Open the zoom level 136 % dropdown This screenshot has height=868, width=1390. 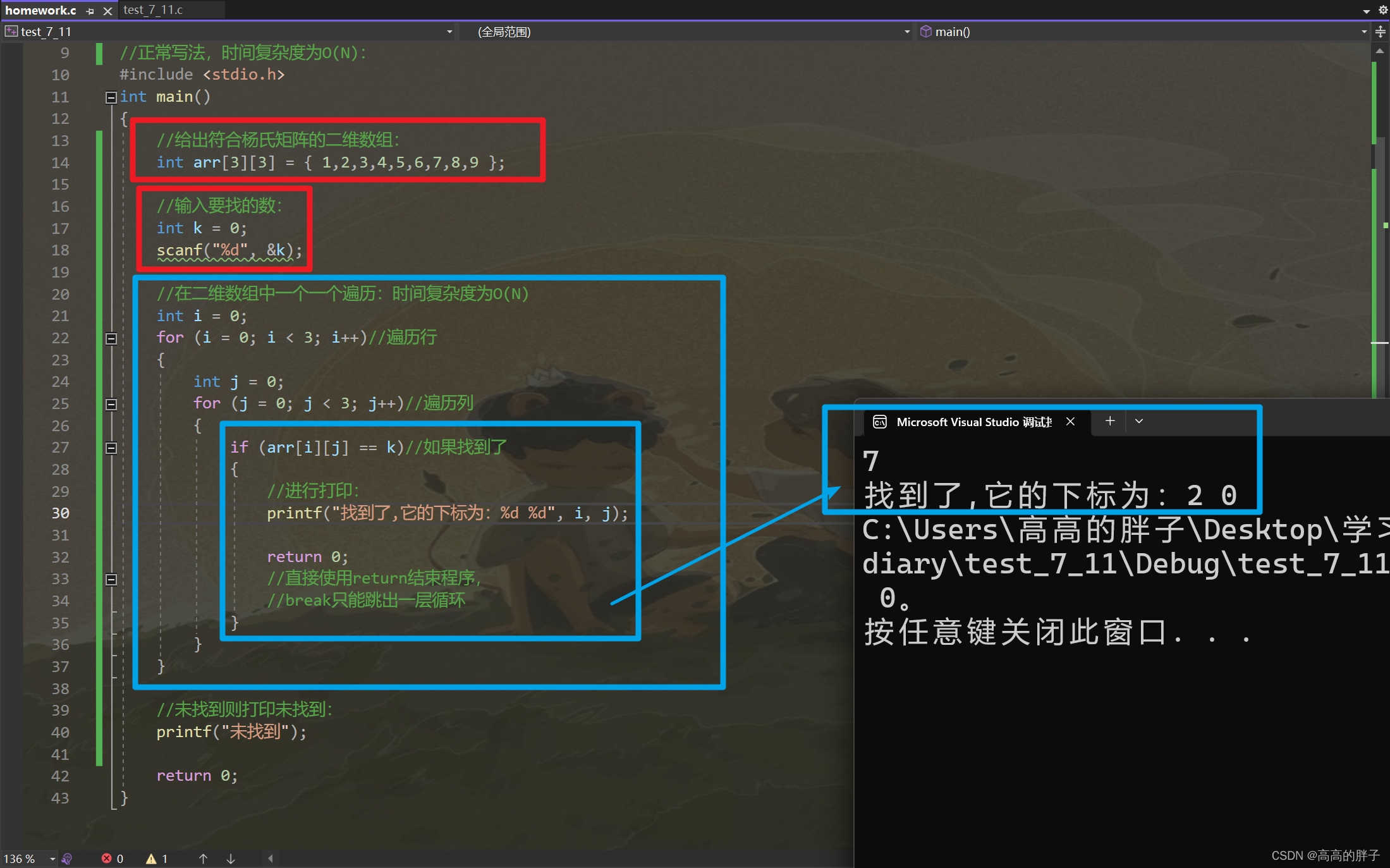[x=52, y=859]
